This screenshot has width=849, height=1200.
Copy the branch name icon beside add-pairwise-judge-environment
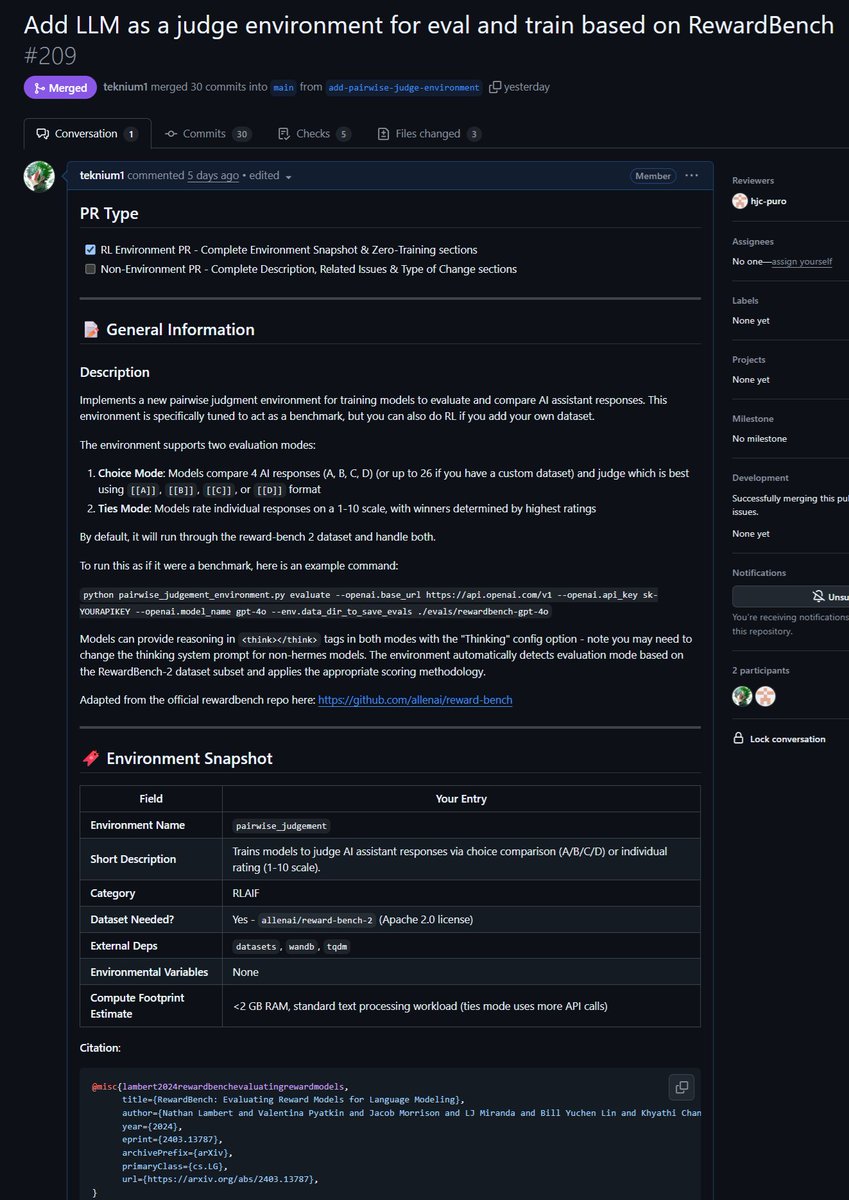pyautogui.click(x=495, y=88)
